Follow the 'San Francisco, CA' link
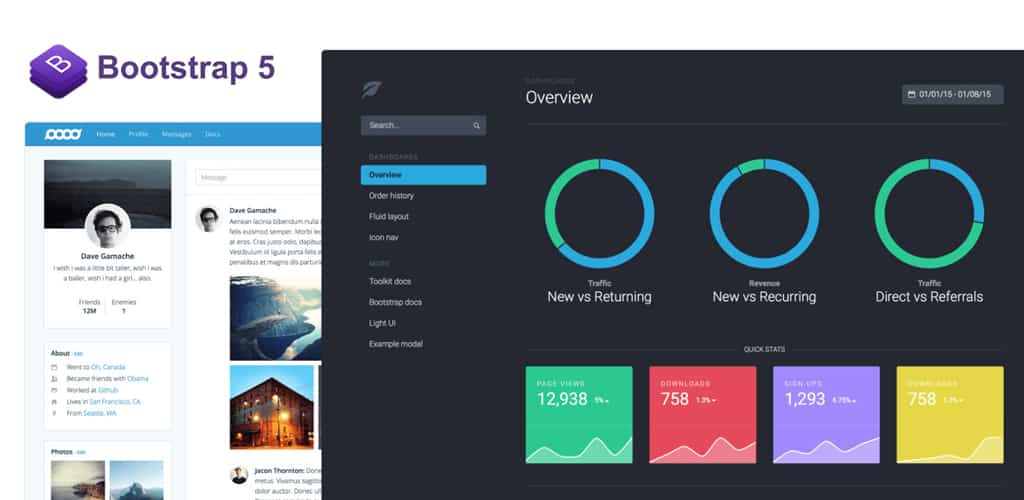 click(115, 402)
